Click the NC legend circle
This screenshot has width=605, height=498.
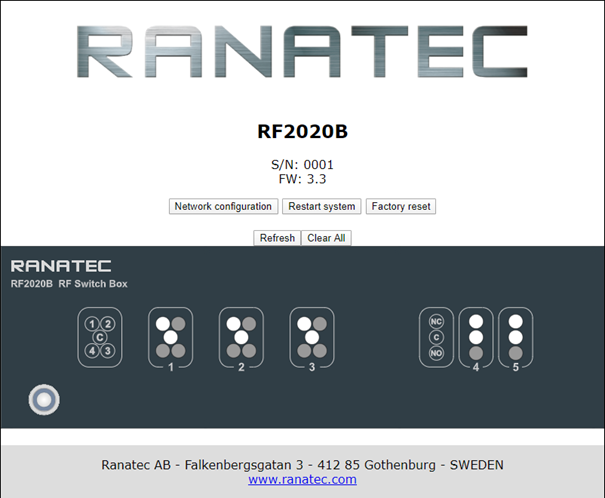436,321
